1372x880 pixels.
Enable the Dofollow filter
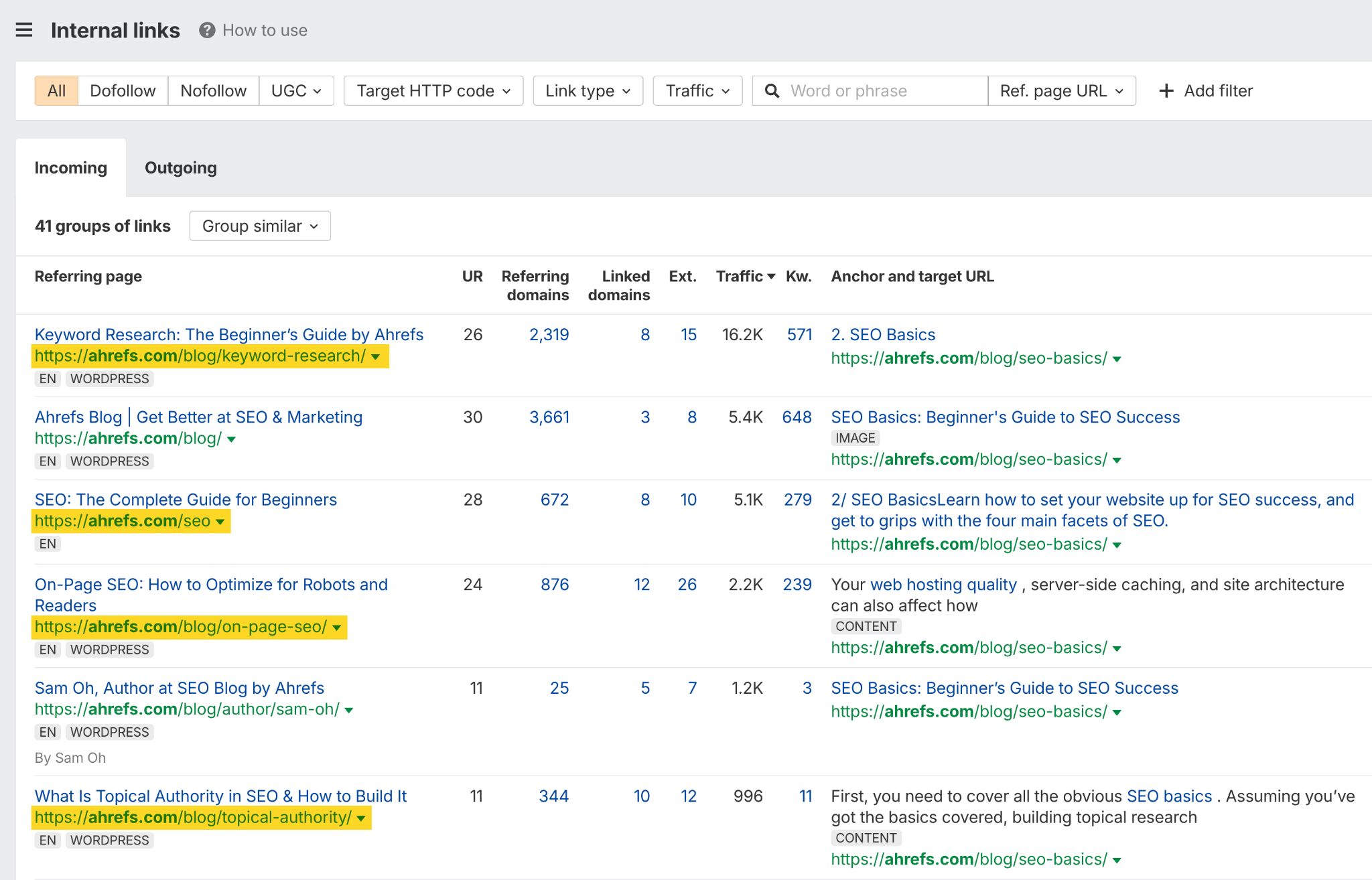pyautogui.click(x=123, y=90)
